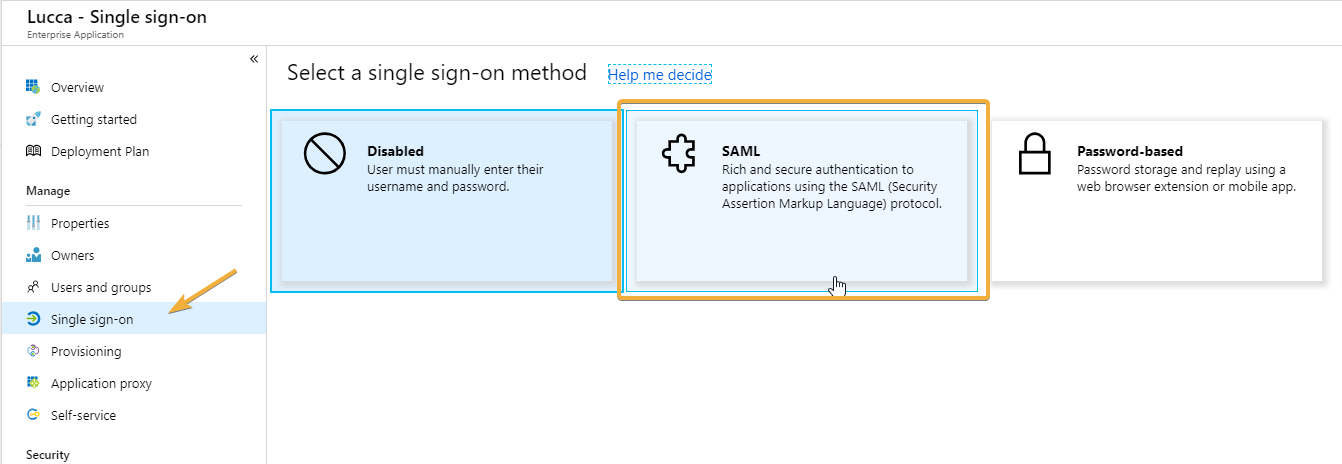This screenshot has height=464, width=1342.
Task: Click the Single sign-on circular arrow icon
Action: point(33,319)
